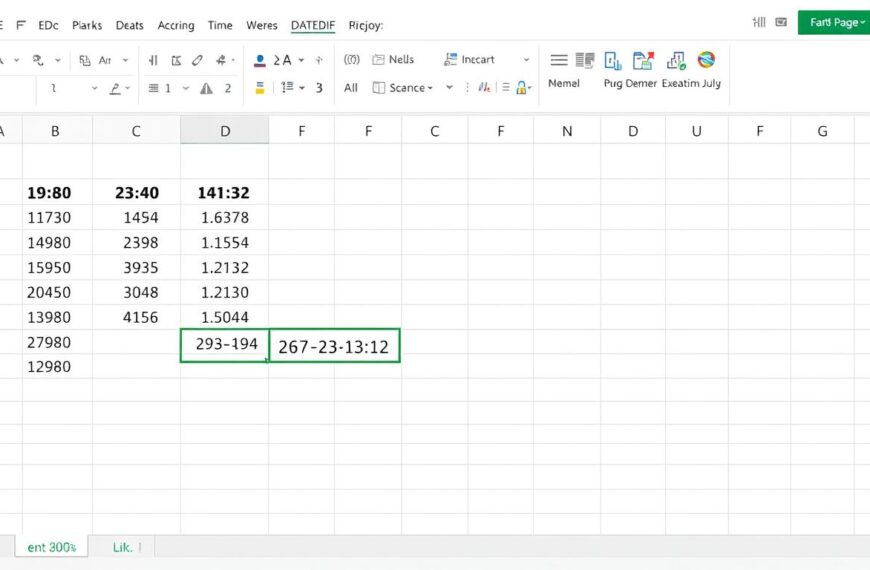Click the triangle mirror icon

(x=206, y=88)
